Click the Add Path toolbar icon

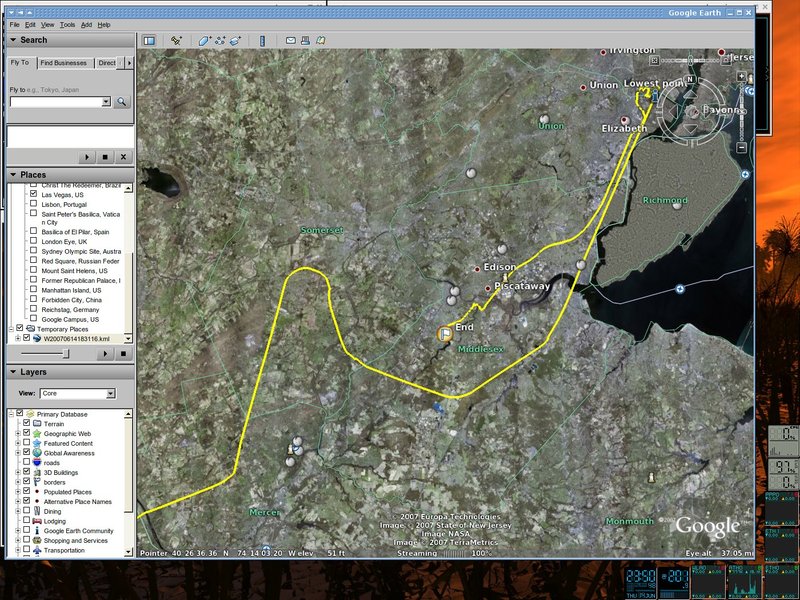(x=220, y=40)
